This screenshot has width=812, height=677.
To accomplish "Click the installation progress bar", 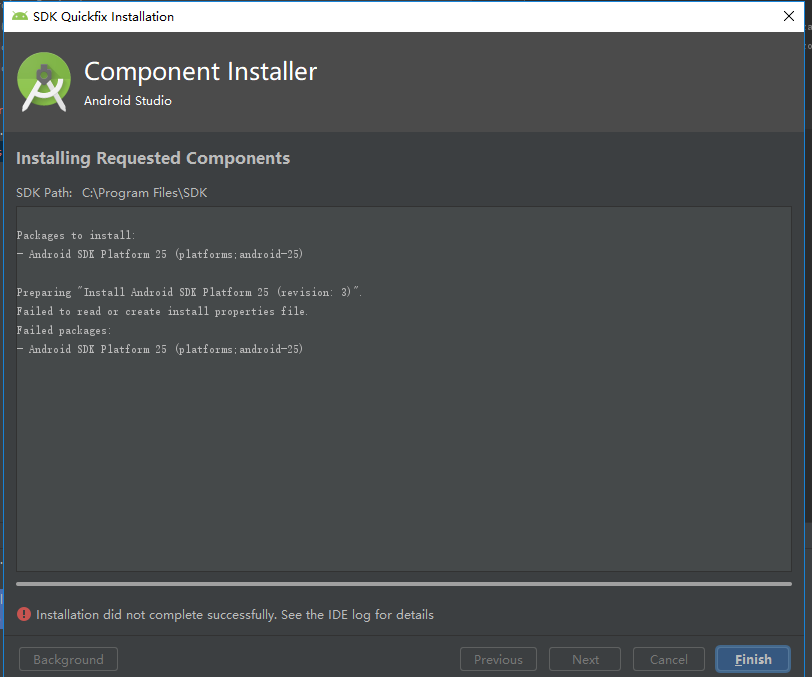I will [x=404, y=584].
